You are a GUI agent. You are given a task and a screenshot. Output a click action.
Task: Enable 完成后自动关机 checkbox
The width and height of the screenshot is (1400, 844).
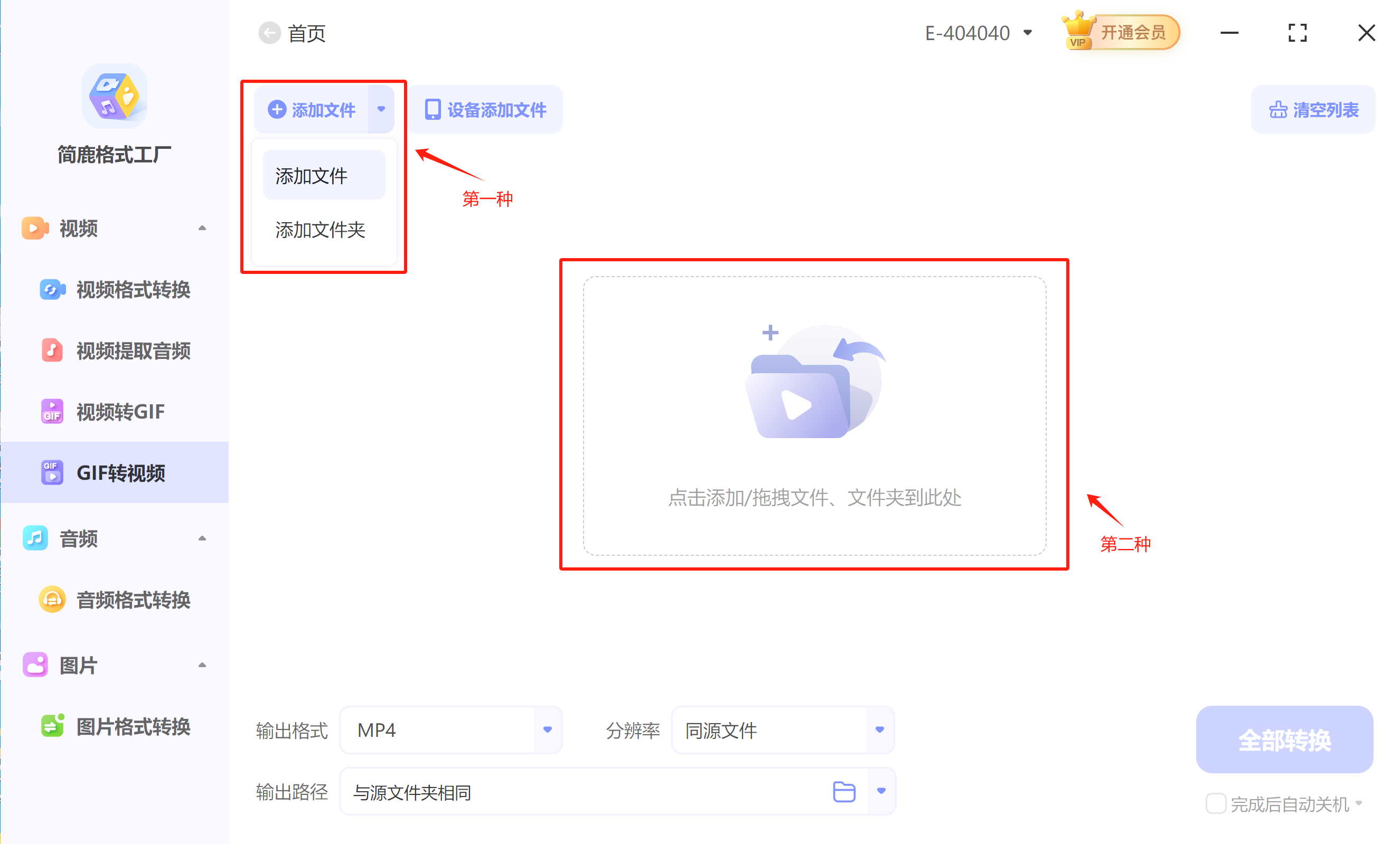coord(1215,804)
